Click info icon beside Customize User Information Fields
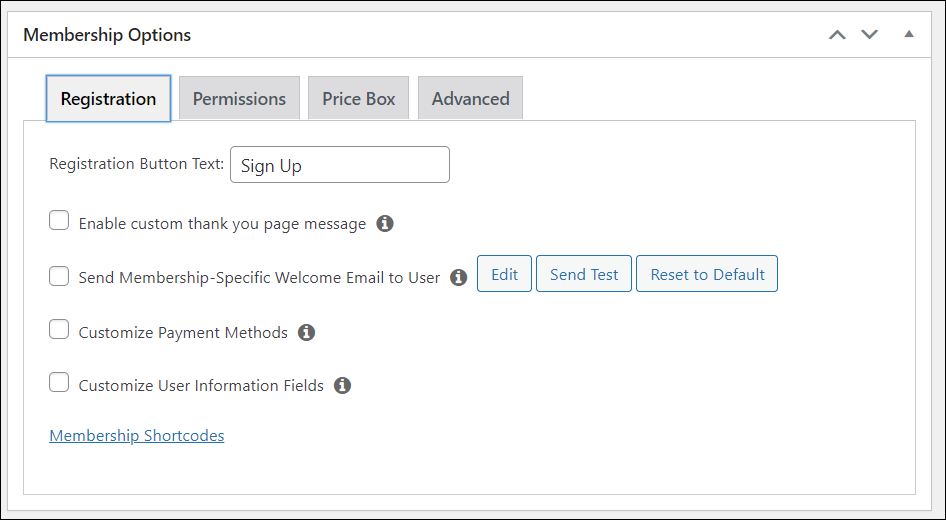 coord(343,385)
